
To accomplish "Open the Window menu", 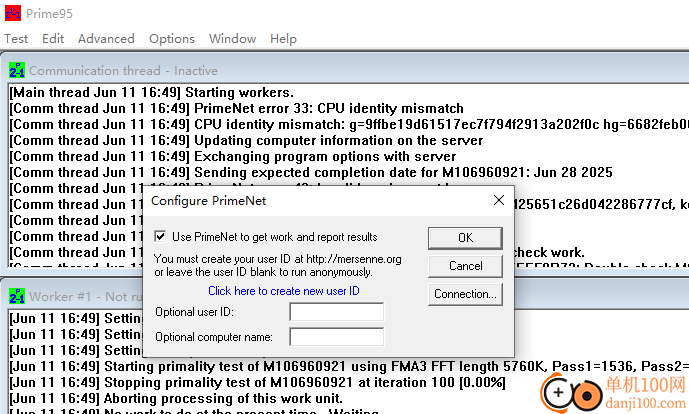I will point(232,39).
